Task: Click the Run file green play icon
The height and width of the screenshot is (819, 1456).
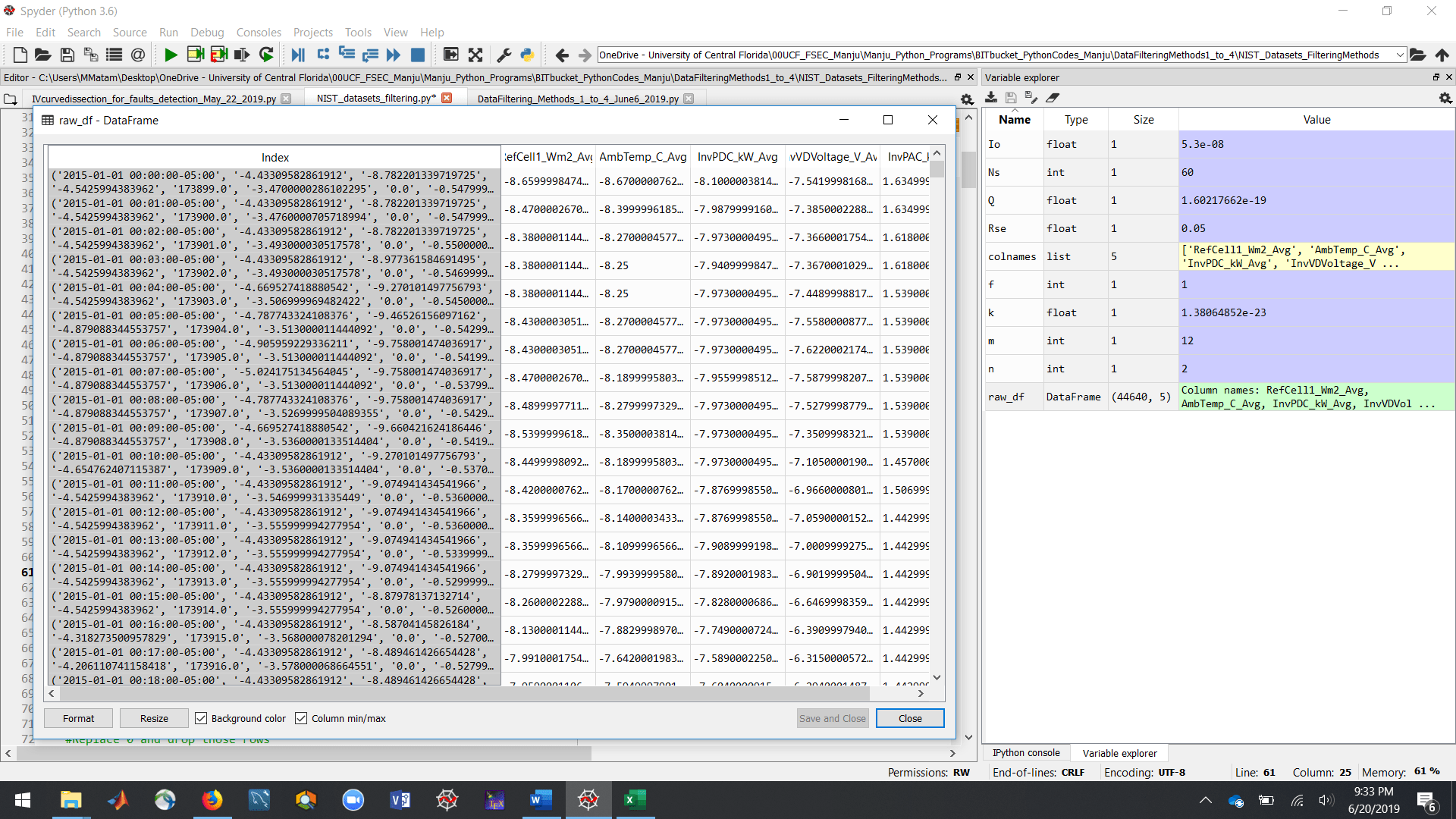Action: (x=171, y=55)
